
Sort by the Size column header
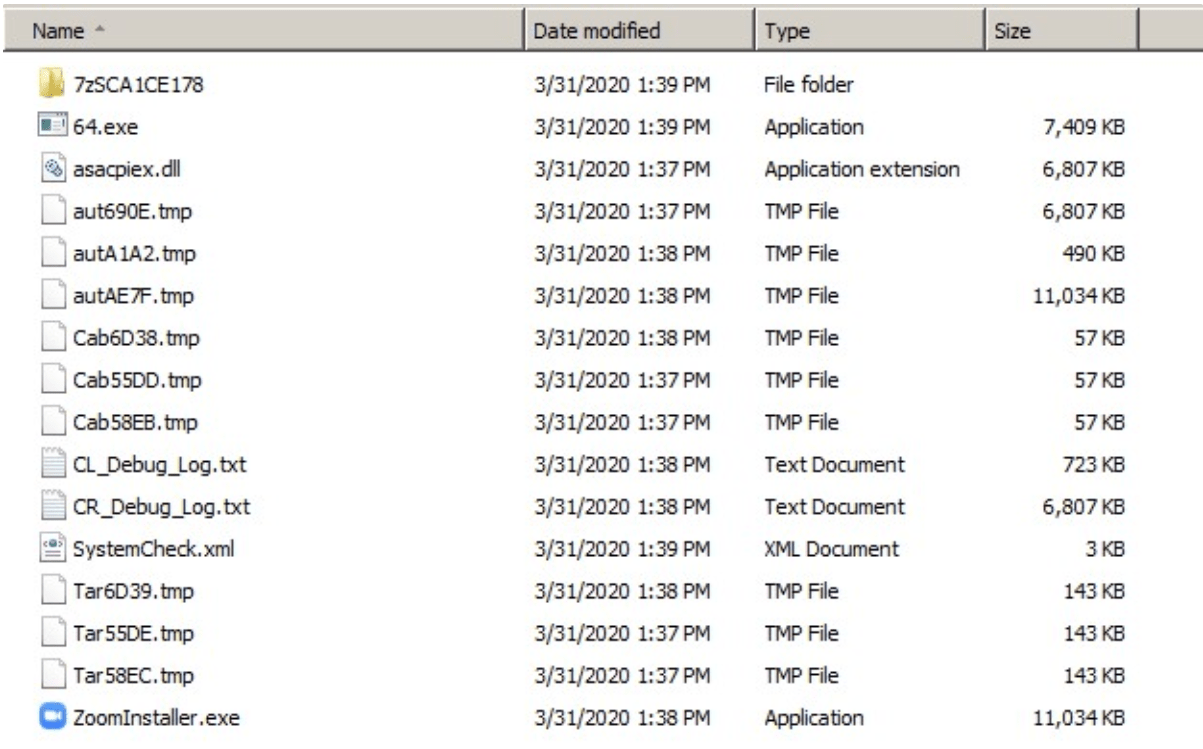[1062, 31]
